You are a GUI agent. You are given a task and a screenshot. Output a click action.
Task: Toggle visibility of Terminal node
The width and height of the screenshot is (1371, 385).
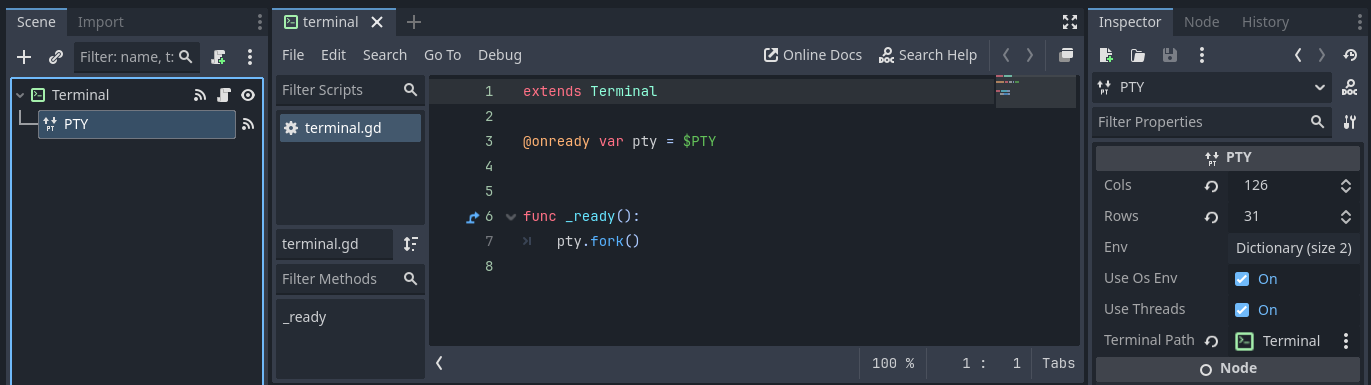click(248, 95)
